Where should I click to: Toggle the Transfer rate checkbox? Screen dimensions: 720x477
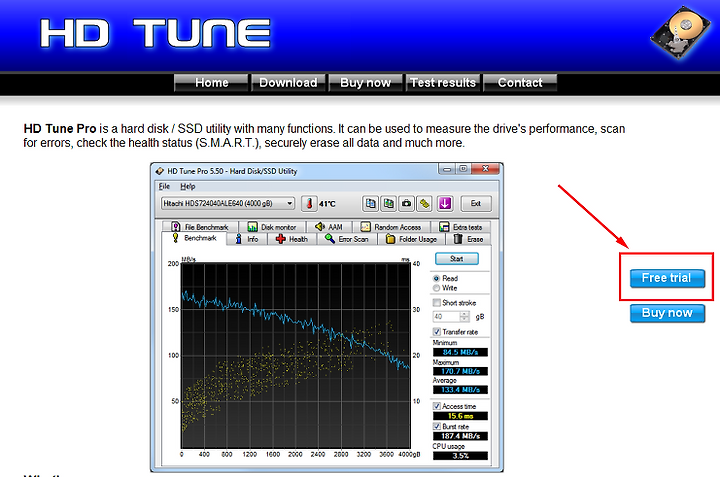[437, 331]
